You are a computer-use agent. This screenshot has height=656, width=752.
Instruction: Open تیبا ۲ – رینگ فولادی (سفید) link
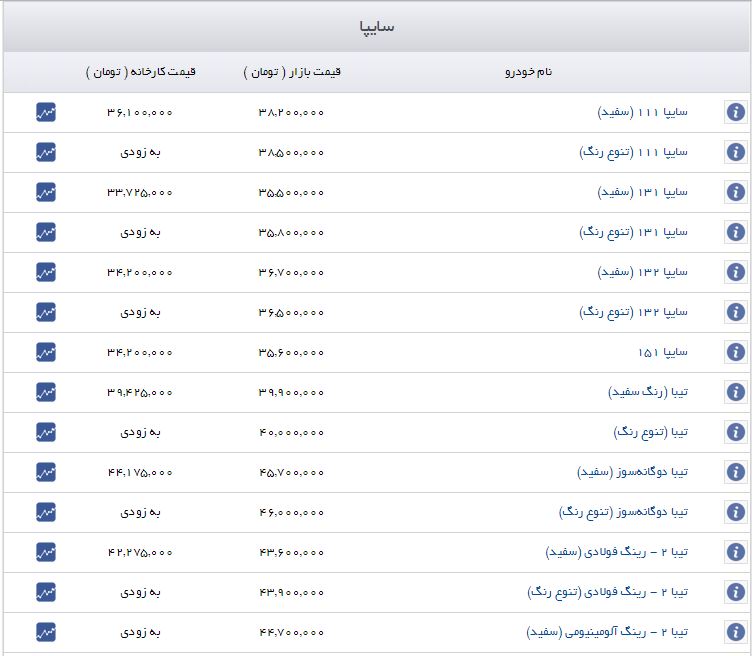616,552
